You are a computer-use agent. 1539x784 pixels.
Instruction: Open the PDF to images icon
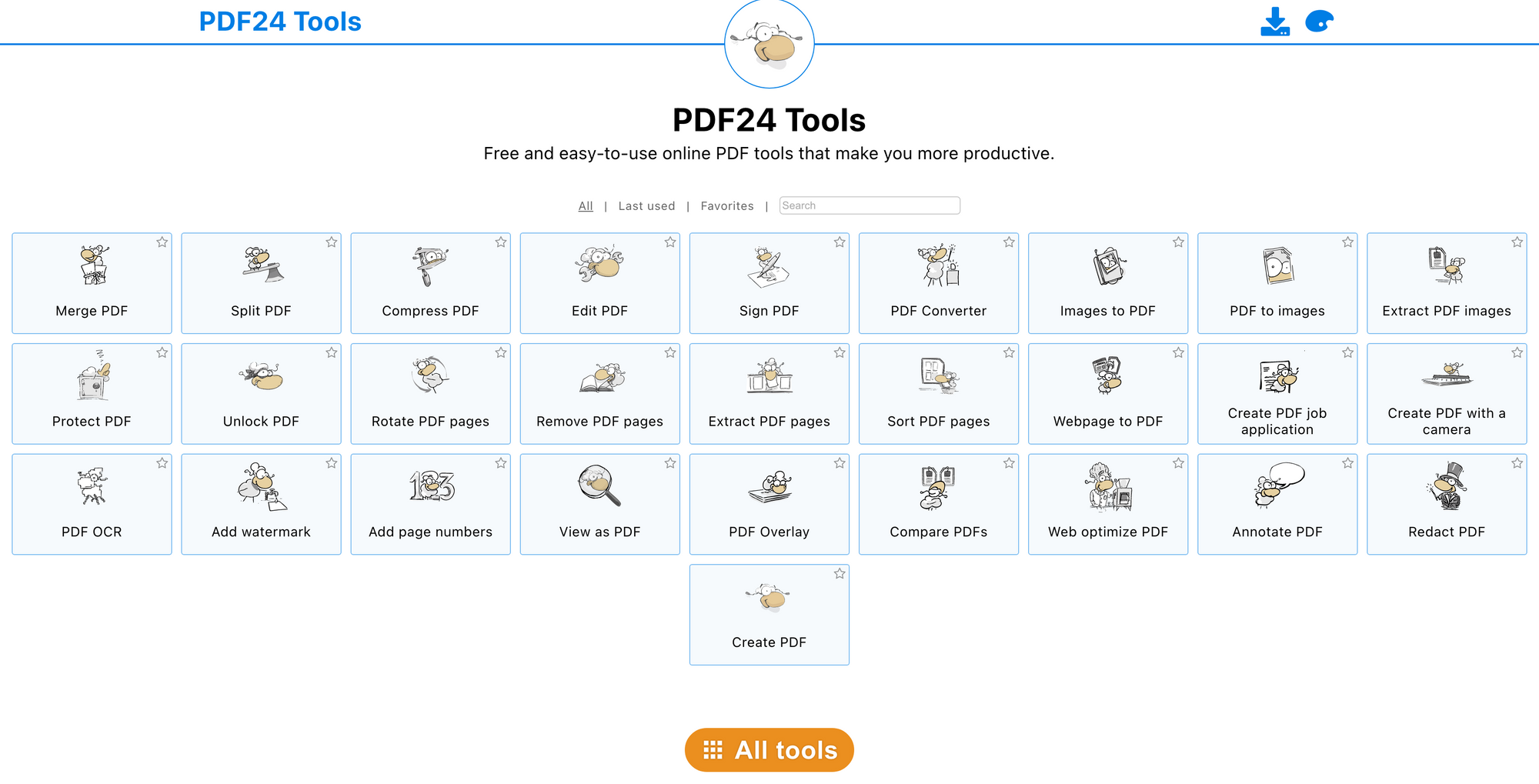coord(1278,266)
